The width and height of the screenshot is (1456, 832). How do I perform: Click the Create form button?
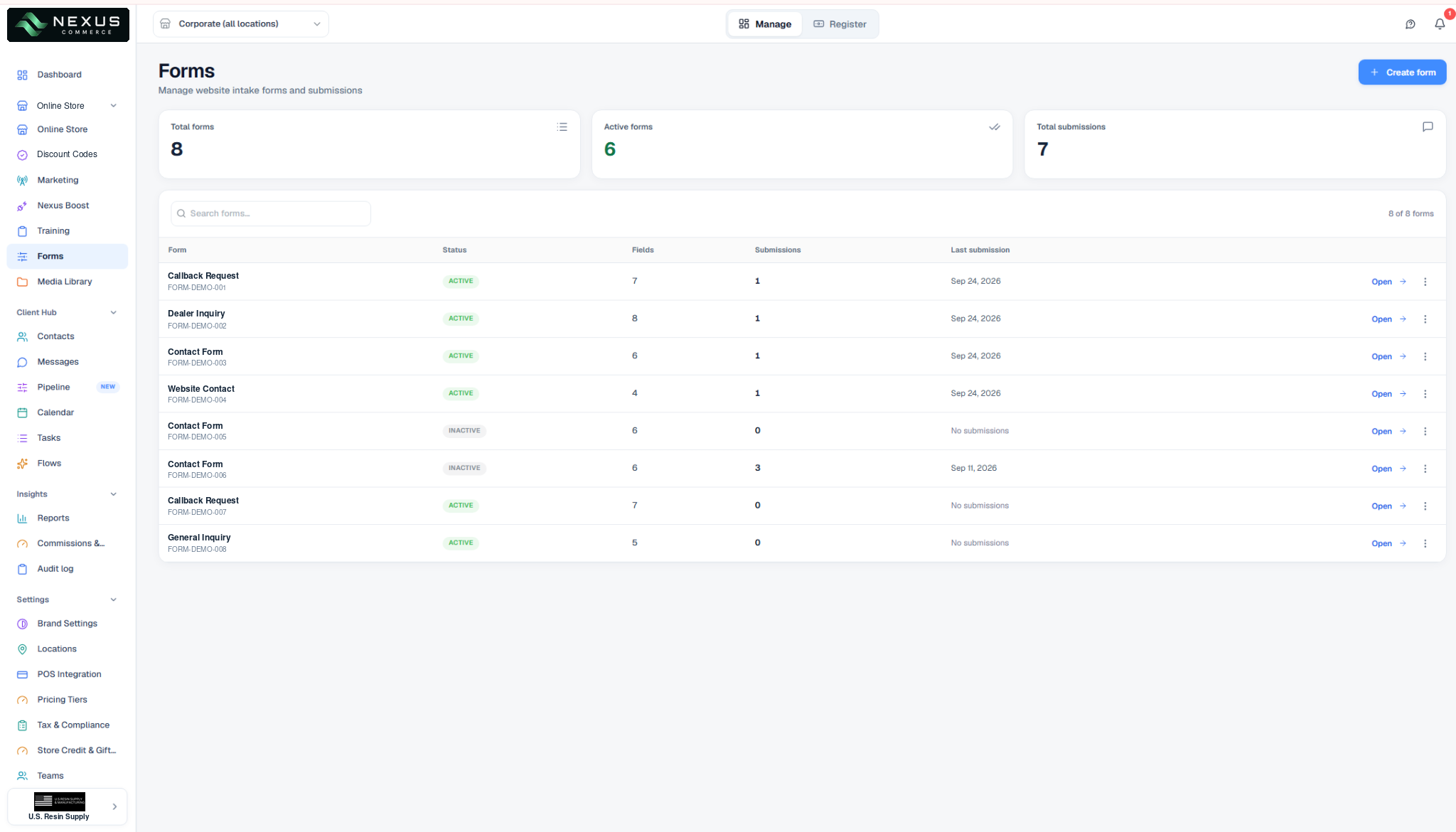(1402, 73)
